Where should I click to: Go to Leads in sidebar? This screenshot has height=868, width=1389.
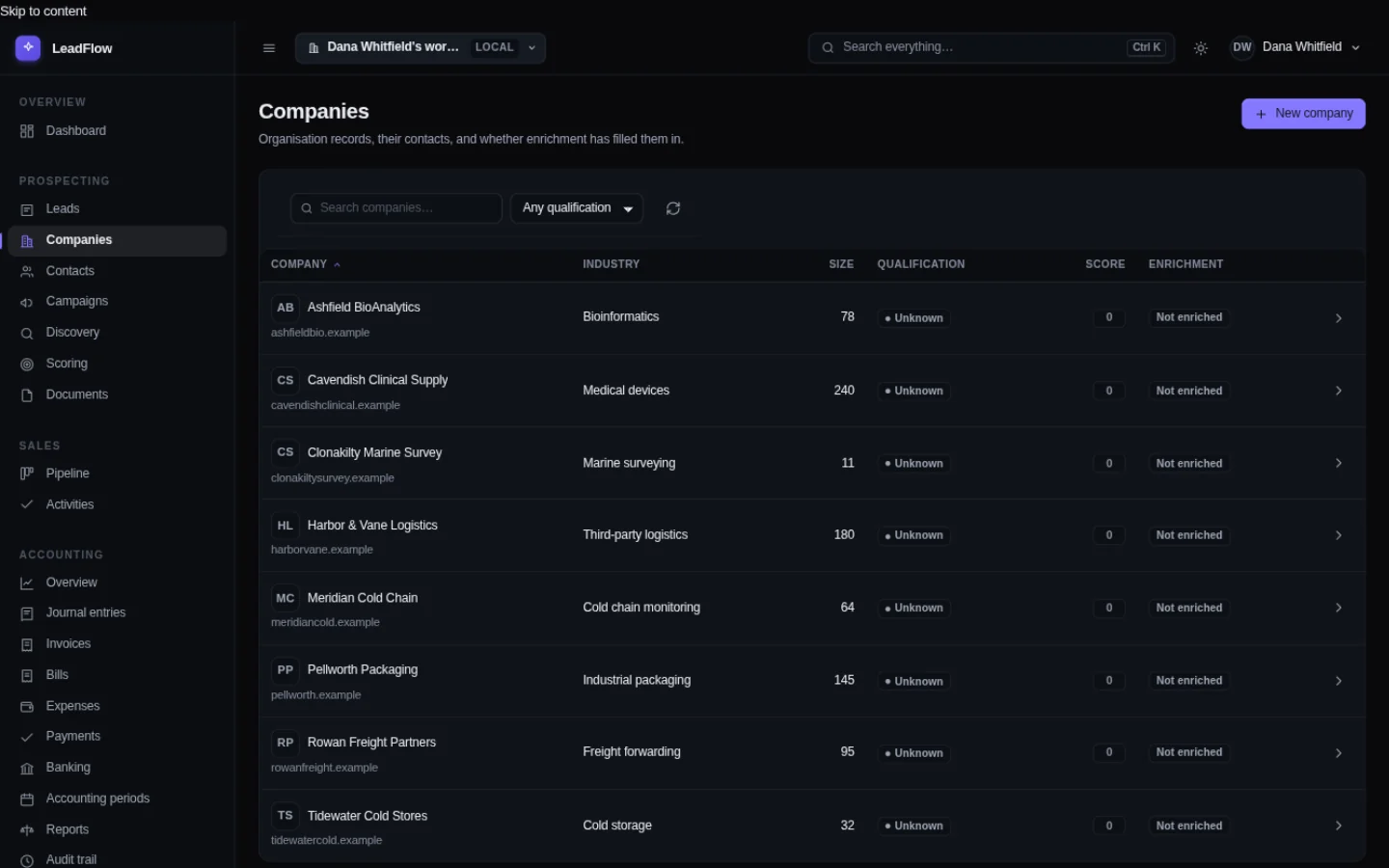tap(118, 209)
